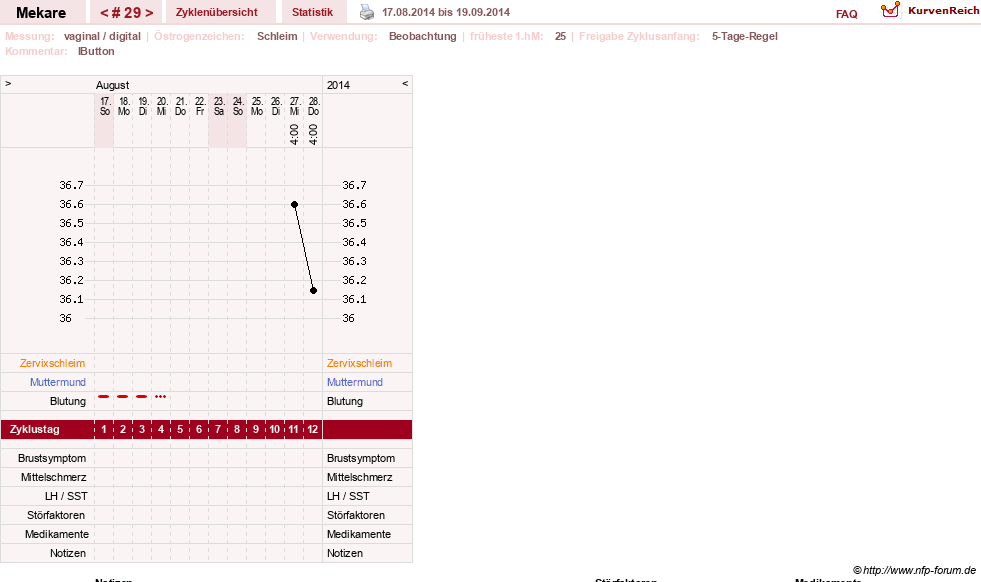Click the right 36.1 temperature axis label
Screen dimensions: 981x582
(354, 299)
